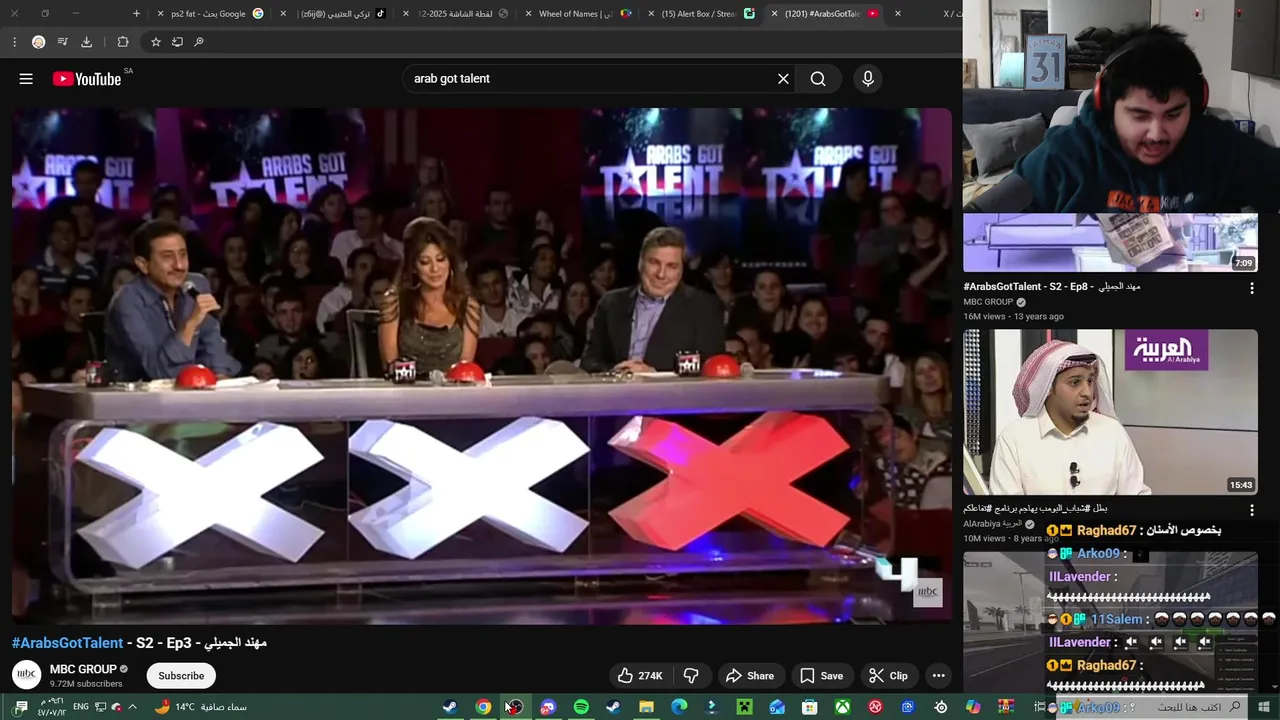1280x720 pixels.
Task: Create a Clip of the video
Action: click(x=888, y=676)
